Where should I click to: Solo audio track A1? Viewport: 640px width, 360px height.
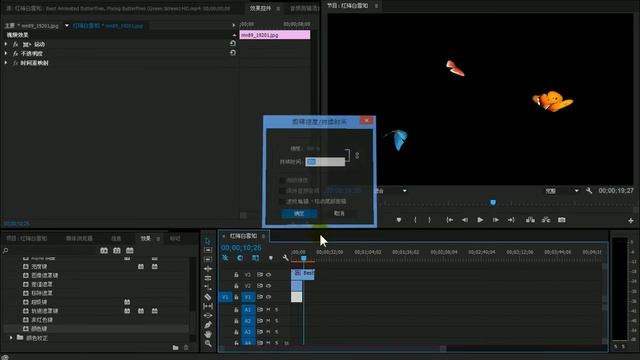(276, 310)
